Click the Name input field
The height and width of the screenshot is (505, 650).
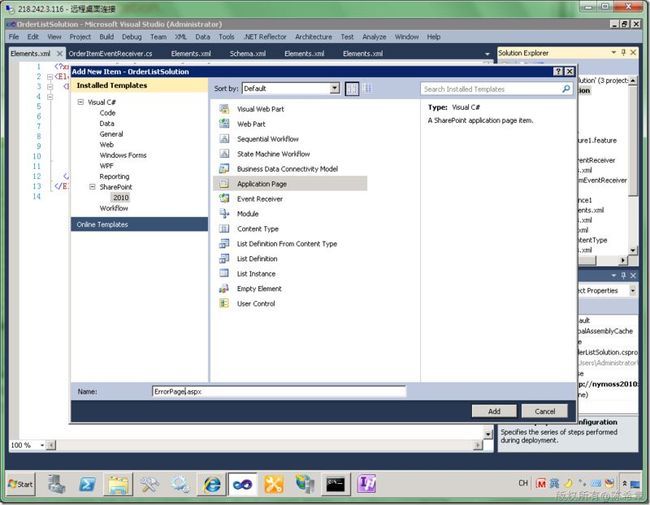click(x=279, y=391)
